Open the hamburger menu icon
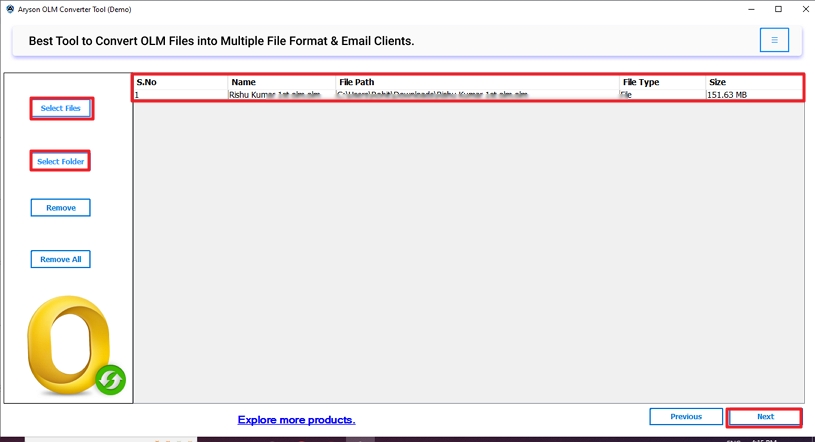815x442 pixels. click(x=774, y=40)
